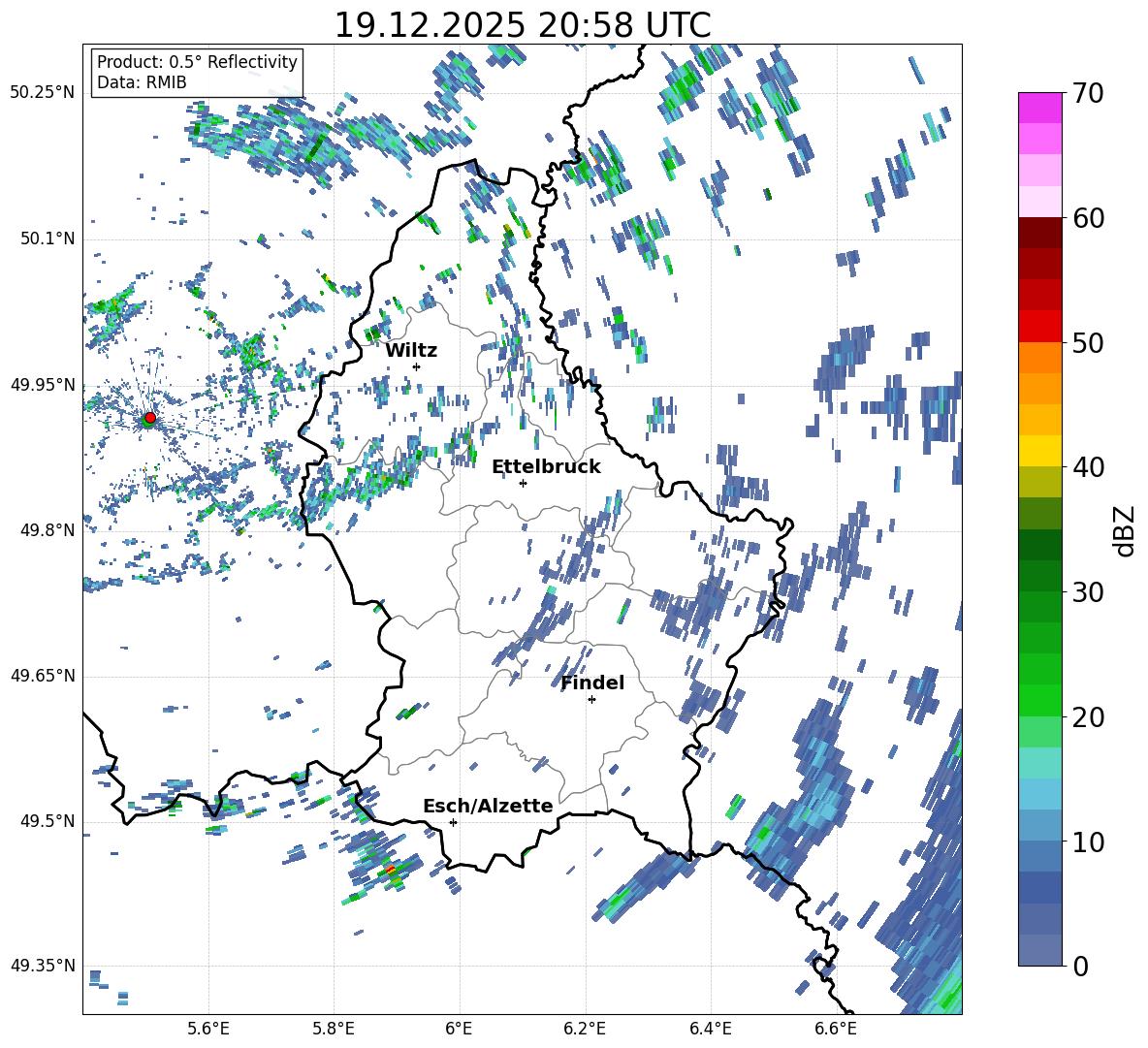1148x1048 pixels.
Task: Click the Esch/Alzette station cross marker
Action: click(x=453, y=822)
